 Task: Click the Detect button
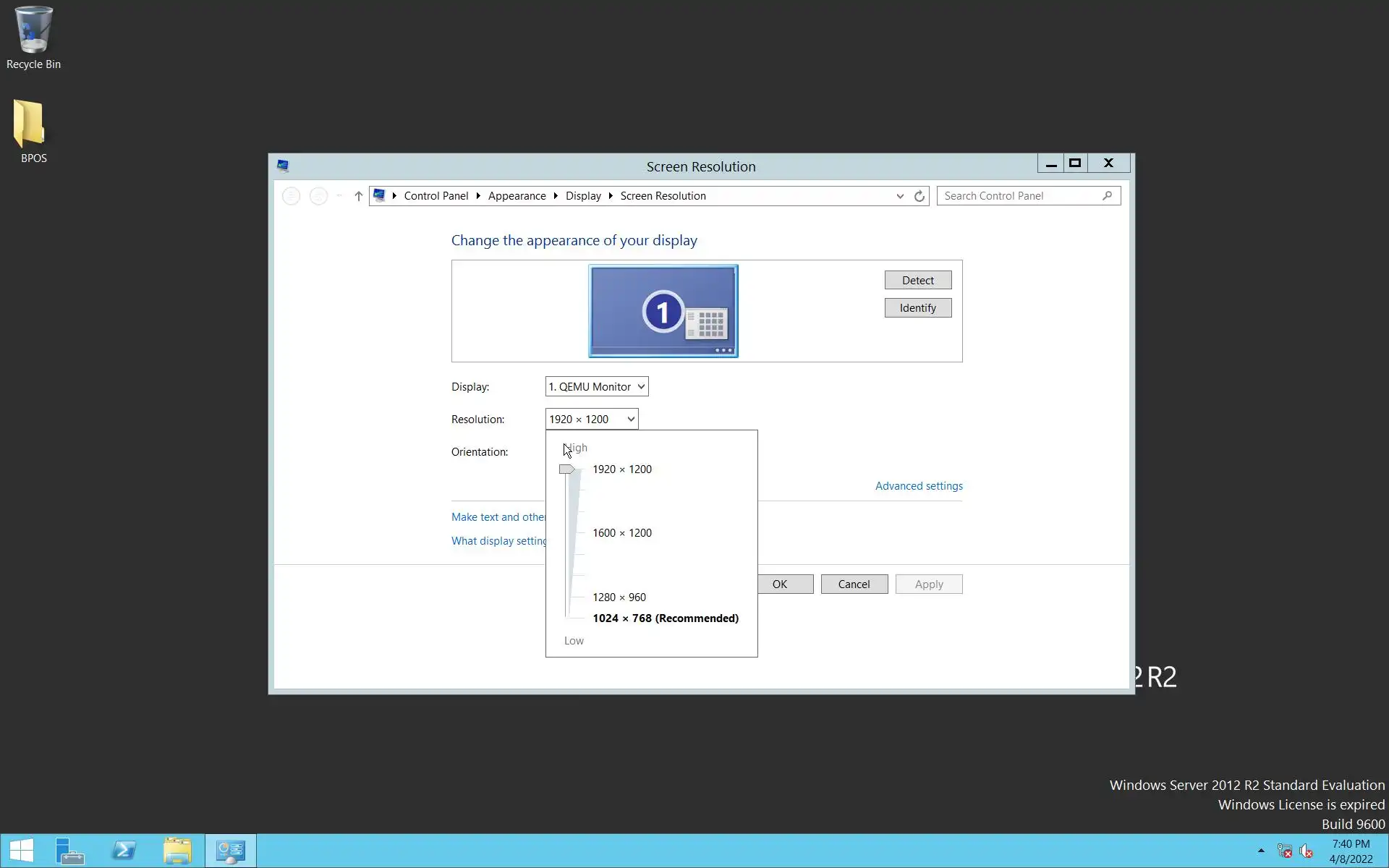pyautogui.click(x=917, y=281)
